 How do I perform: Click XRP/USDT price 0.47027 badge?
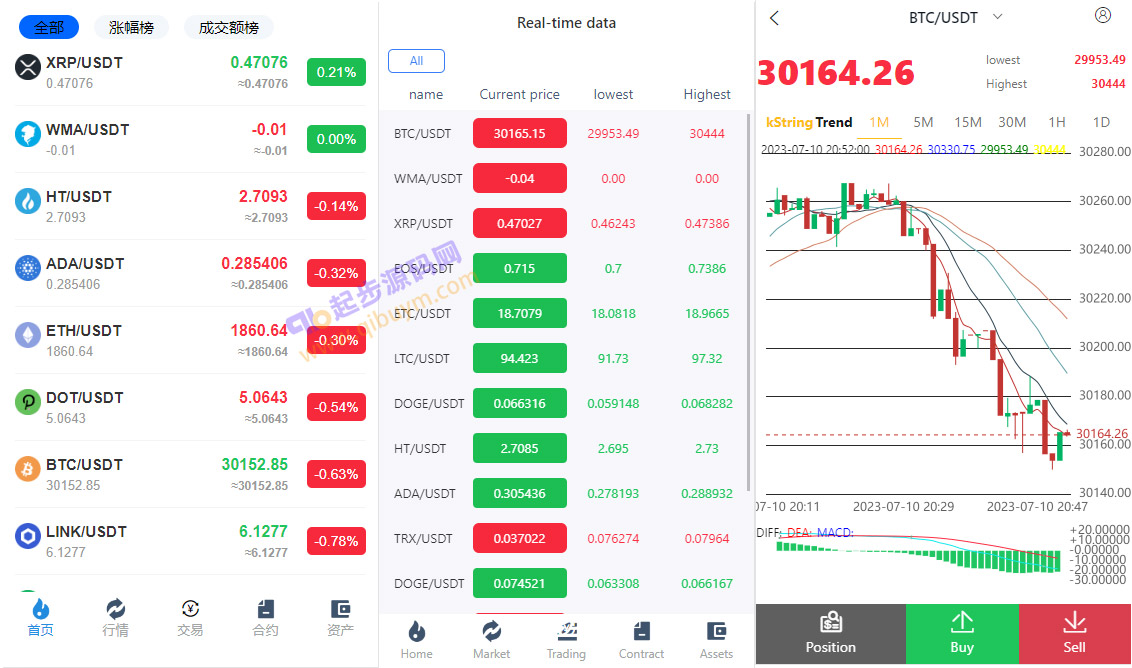tap(520, 223)
